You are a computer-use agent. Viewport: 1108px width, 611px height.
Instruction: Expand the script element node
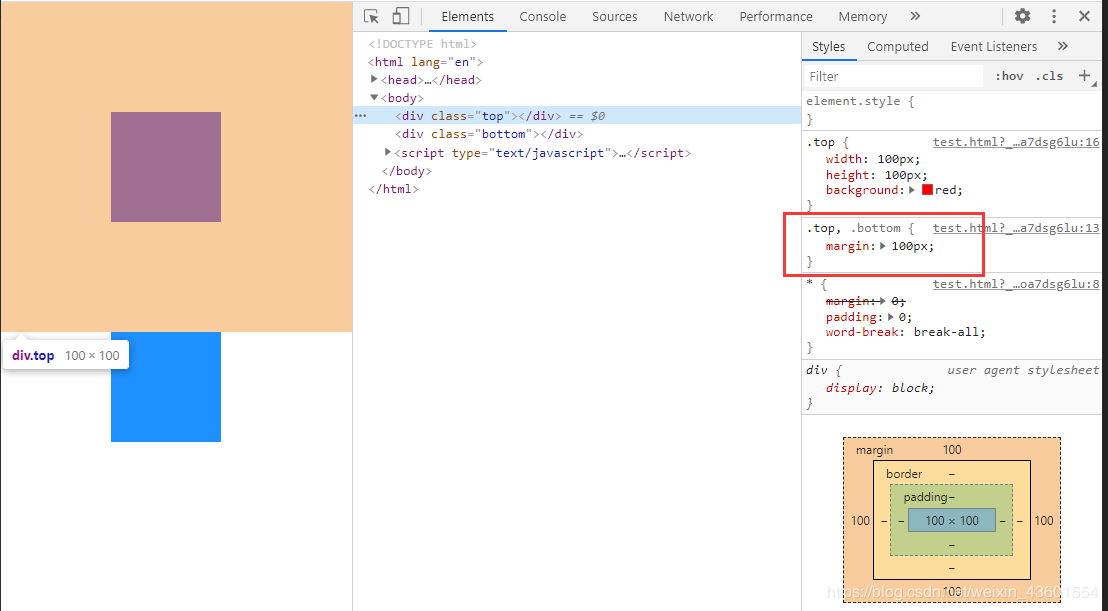coord(387,153)
